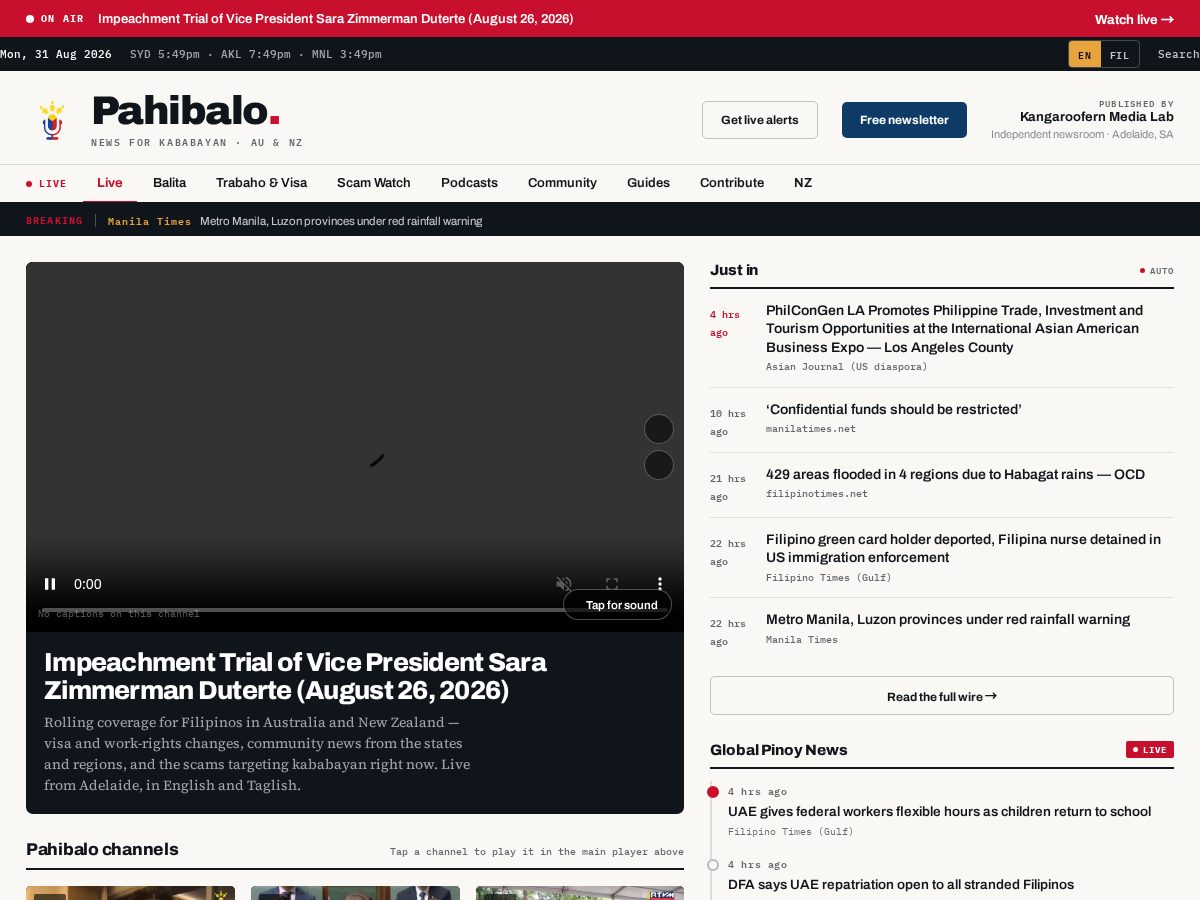Open the Scam Watch section
Viewport: 1200px width, 900px height.
point(374,183)
